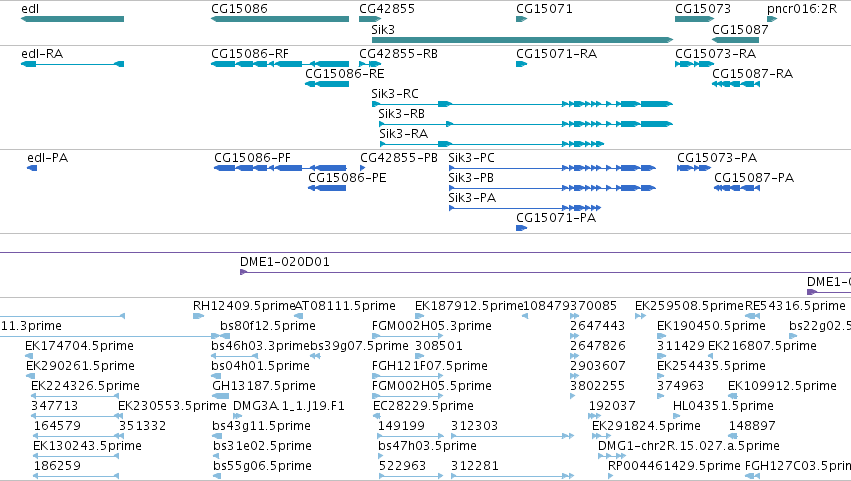
Task: Select the FGM002H05.5prime EST label
Action: coord(431,386)
